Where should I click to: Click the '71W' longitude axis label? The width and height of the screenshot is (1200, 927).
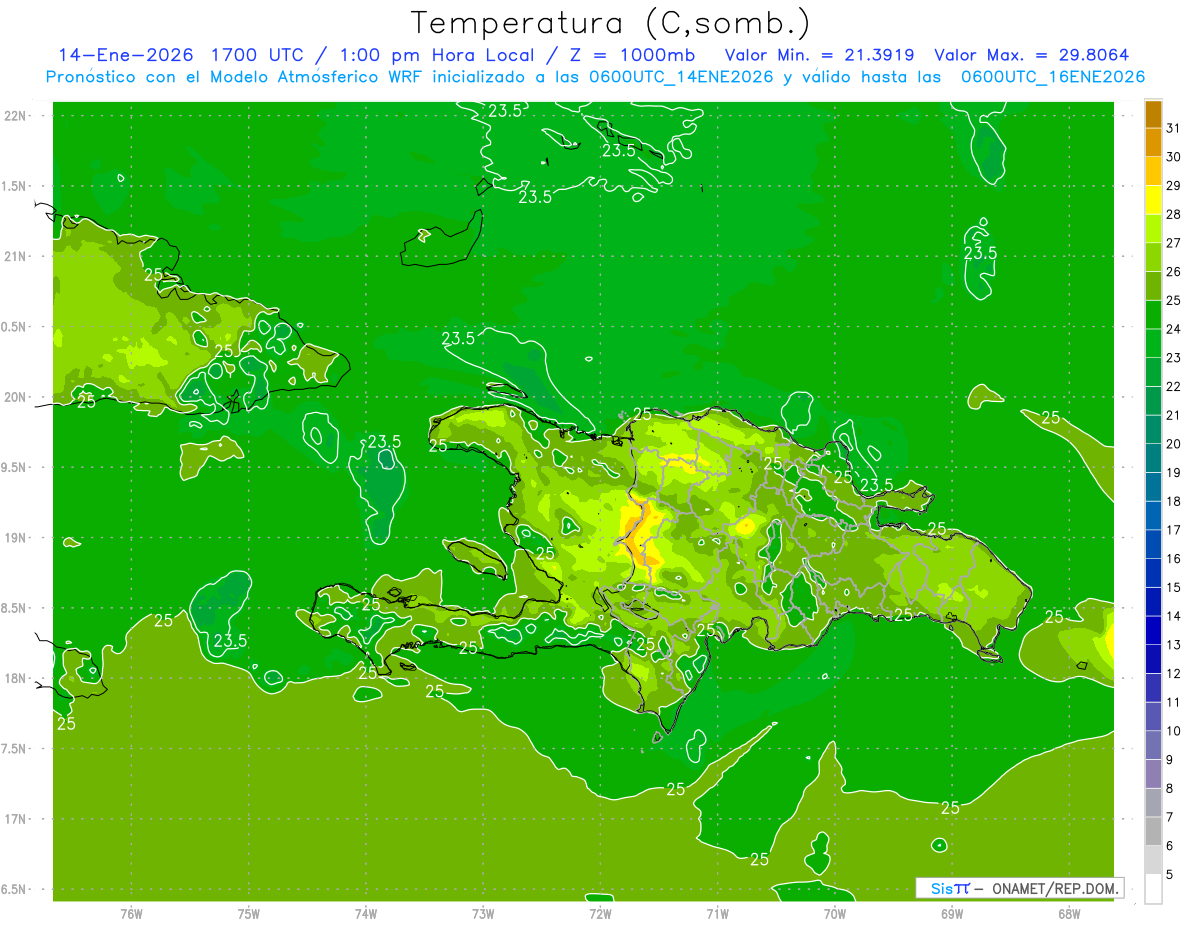pyautogui.click(x=717, y=913)
